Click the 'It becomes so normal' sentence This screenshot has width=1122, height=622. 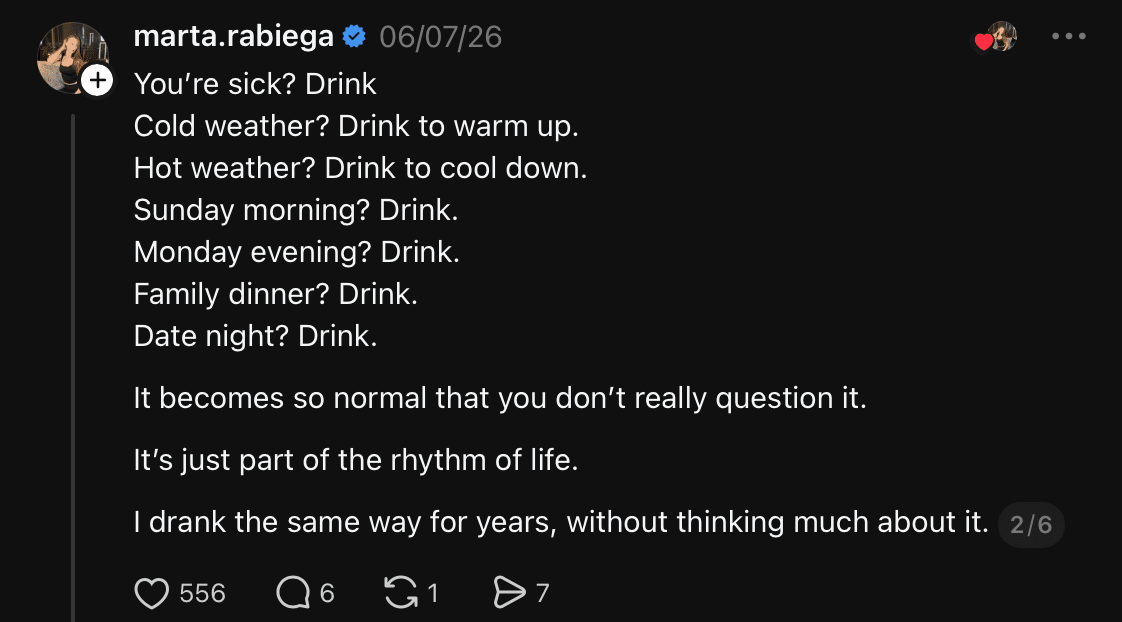click(x=499, y=398)
